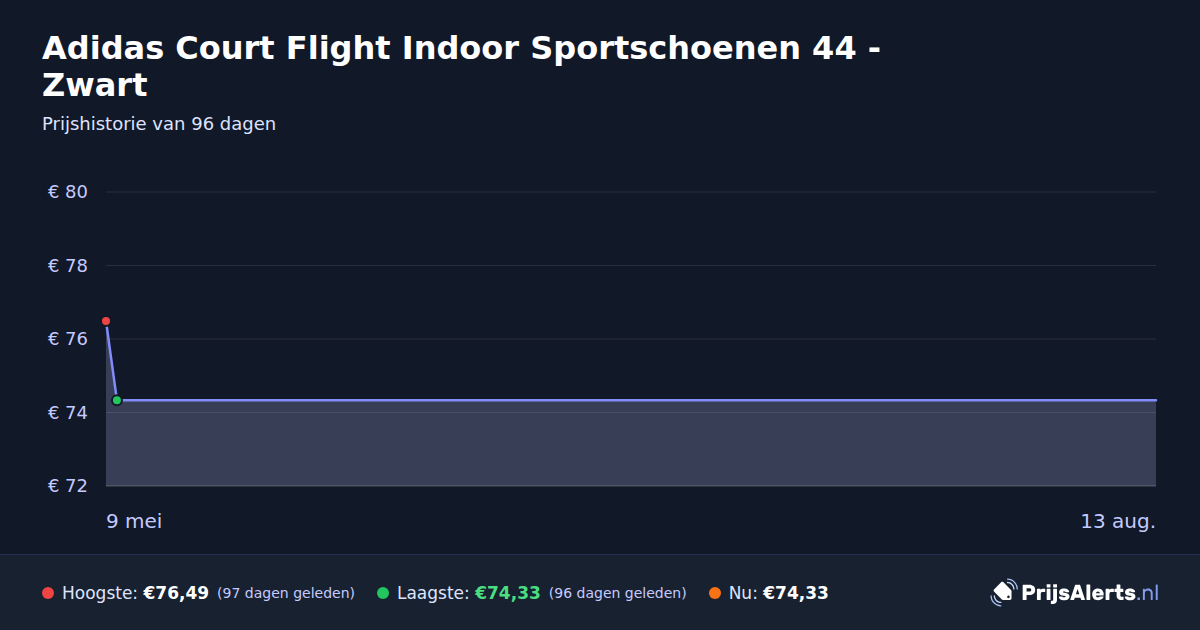Click the PrijsAlerts tag logo icon
This screenshot has height=630, width=1200.
pos(1003,593)
